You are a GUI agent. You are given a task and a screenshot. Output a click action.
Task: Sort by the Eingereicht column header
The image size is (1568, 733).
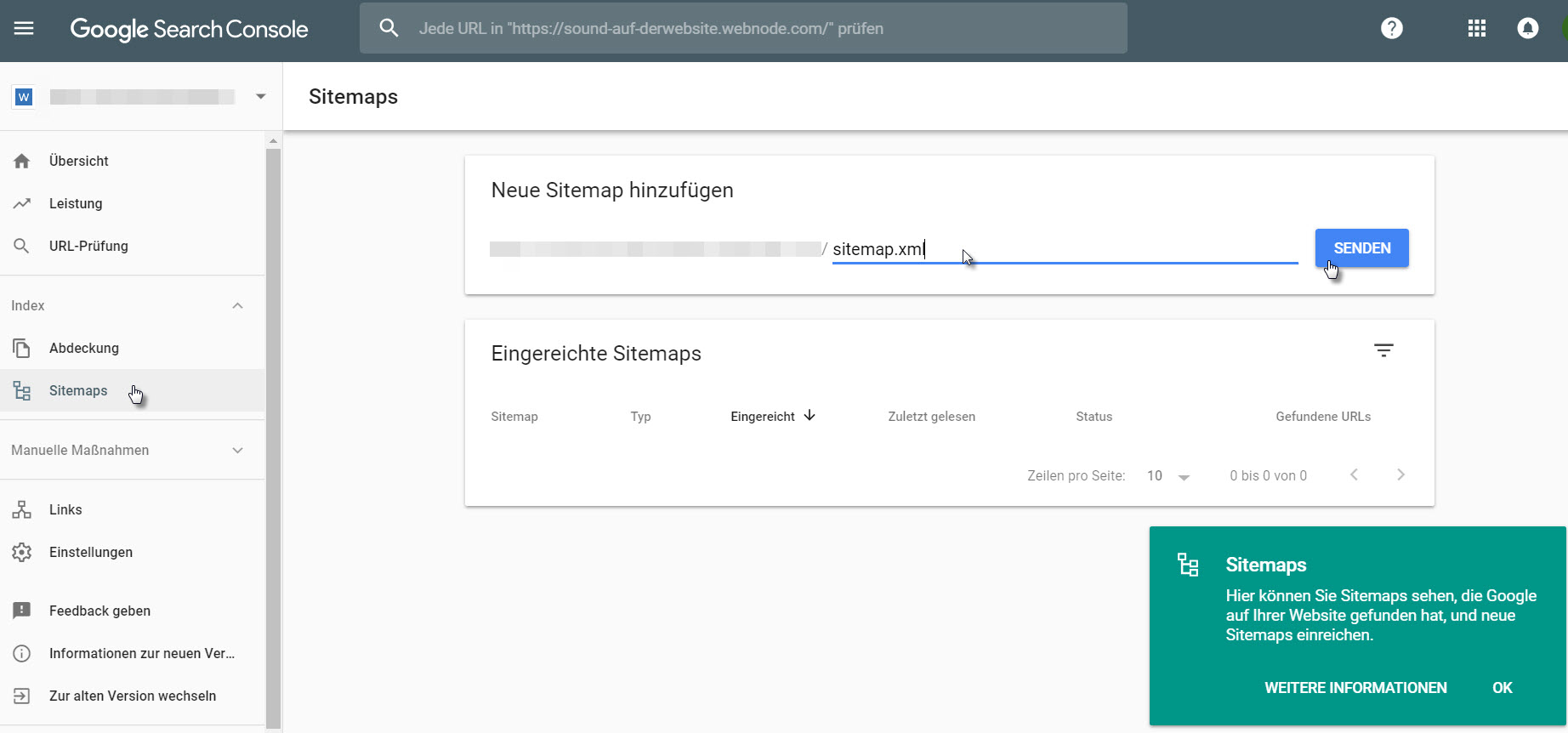(x=763, y=416)
